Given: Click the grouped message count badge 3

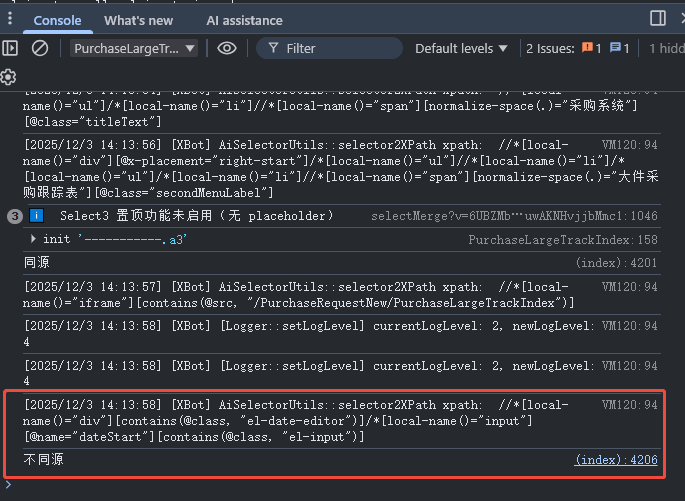Looking at the screenshot, I should tap(15, 216).
